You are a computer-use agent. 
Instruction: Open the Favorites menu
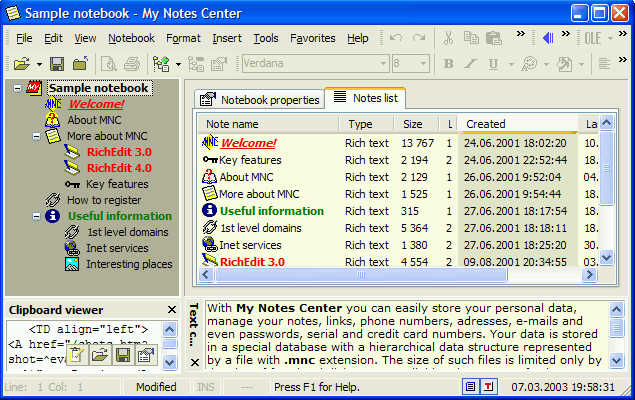(313, 38)
